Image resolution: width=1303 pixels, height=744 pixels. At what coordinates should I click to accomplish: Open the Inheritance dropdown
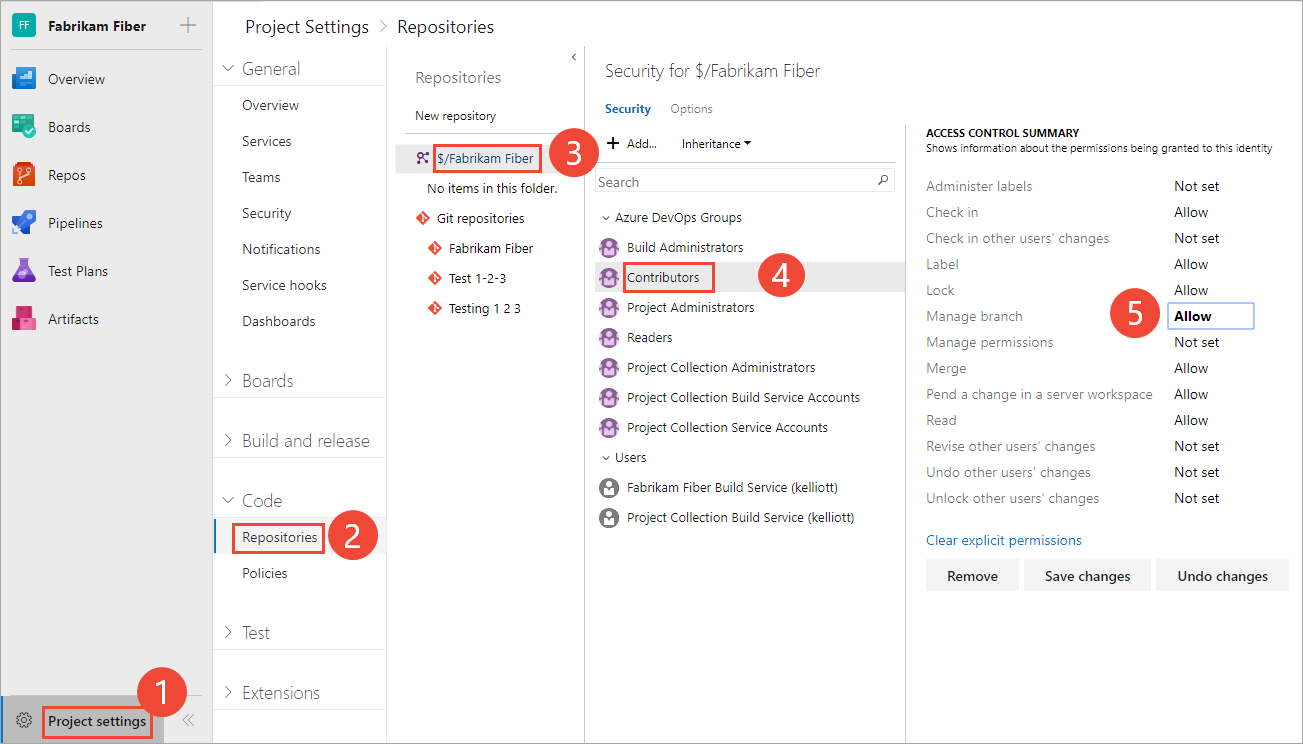[715, 143]
